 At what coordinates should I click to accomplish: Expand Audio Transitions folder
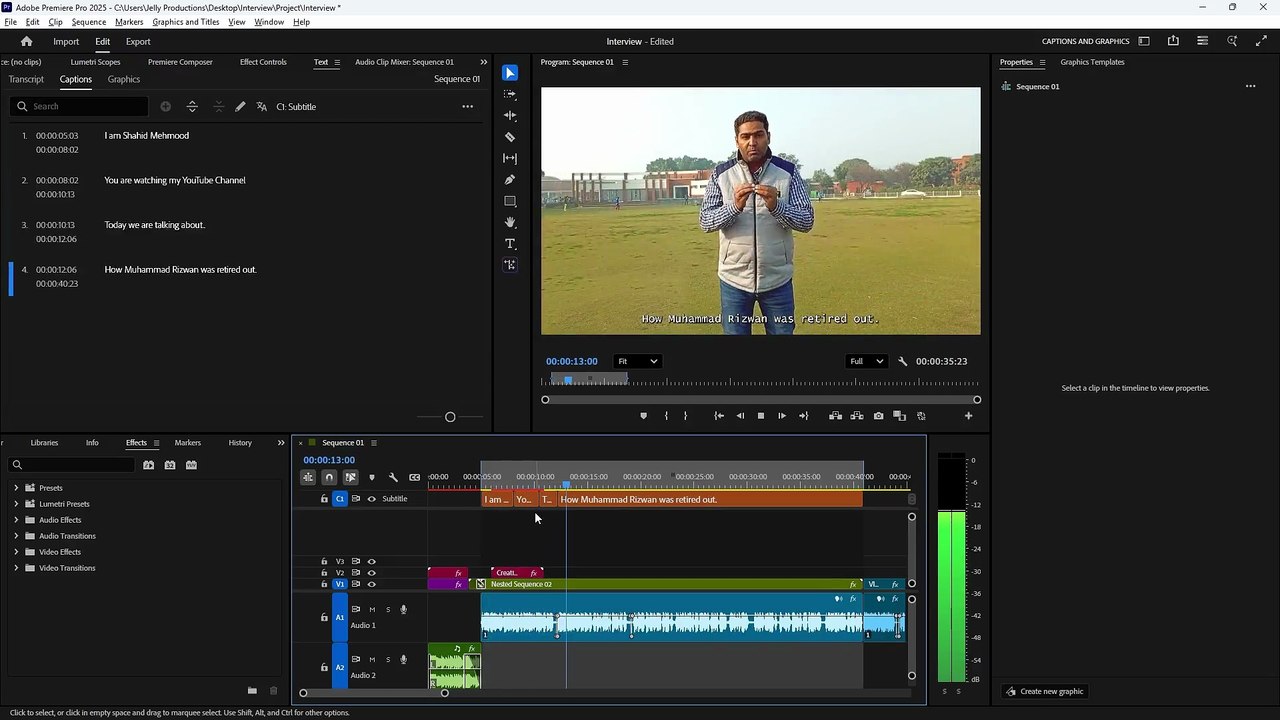[16, 536]
